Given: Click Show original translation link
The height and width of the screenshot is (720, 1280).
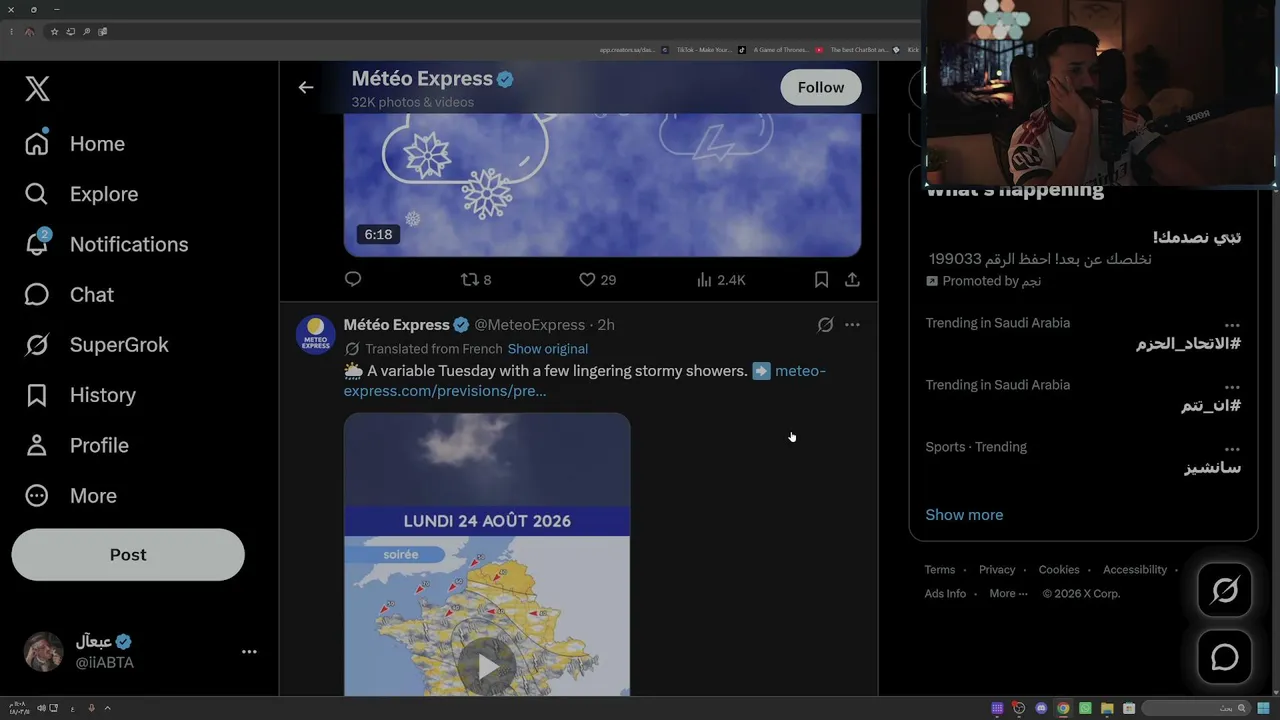Looking at the screenshot, I should pos(548,349).
